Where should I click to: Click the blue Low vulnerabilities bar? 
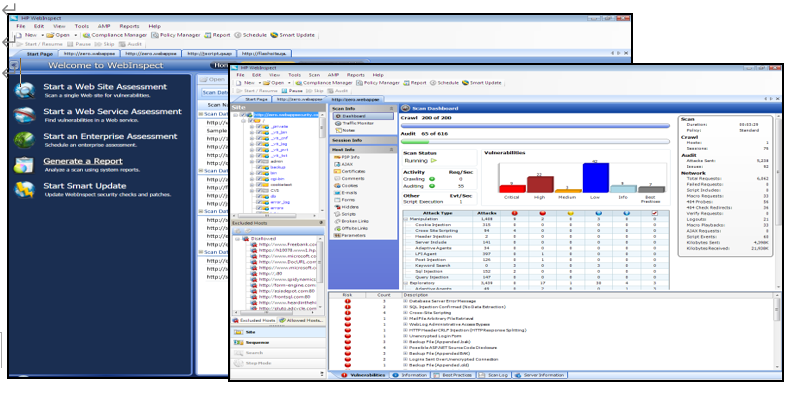point(595,177)
